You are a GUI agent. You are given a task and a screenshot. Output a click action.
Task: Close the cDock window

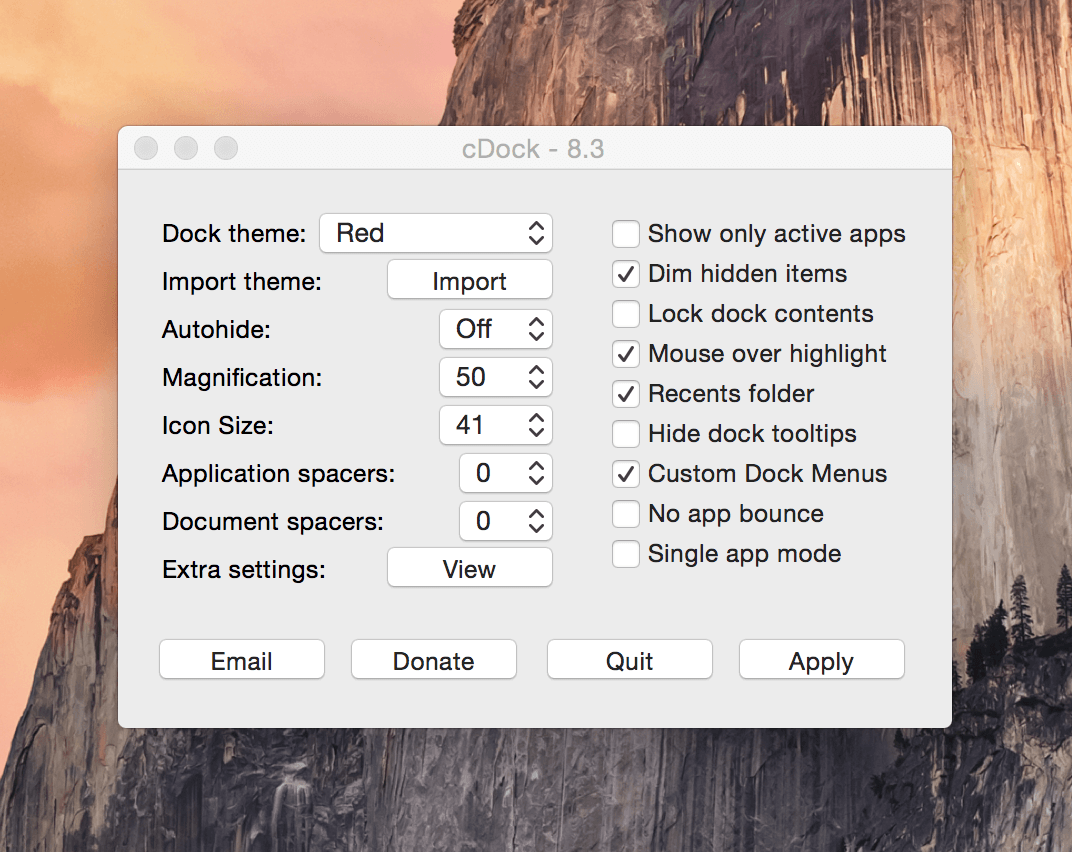146,148
